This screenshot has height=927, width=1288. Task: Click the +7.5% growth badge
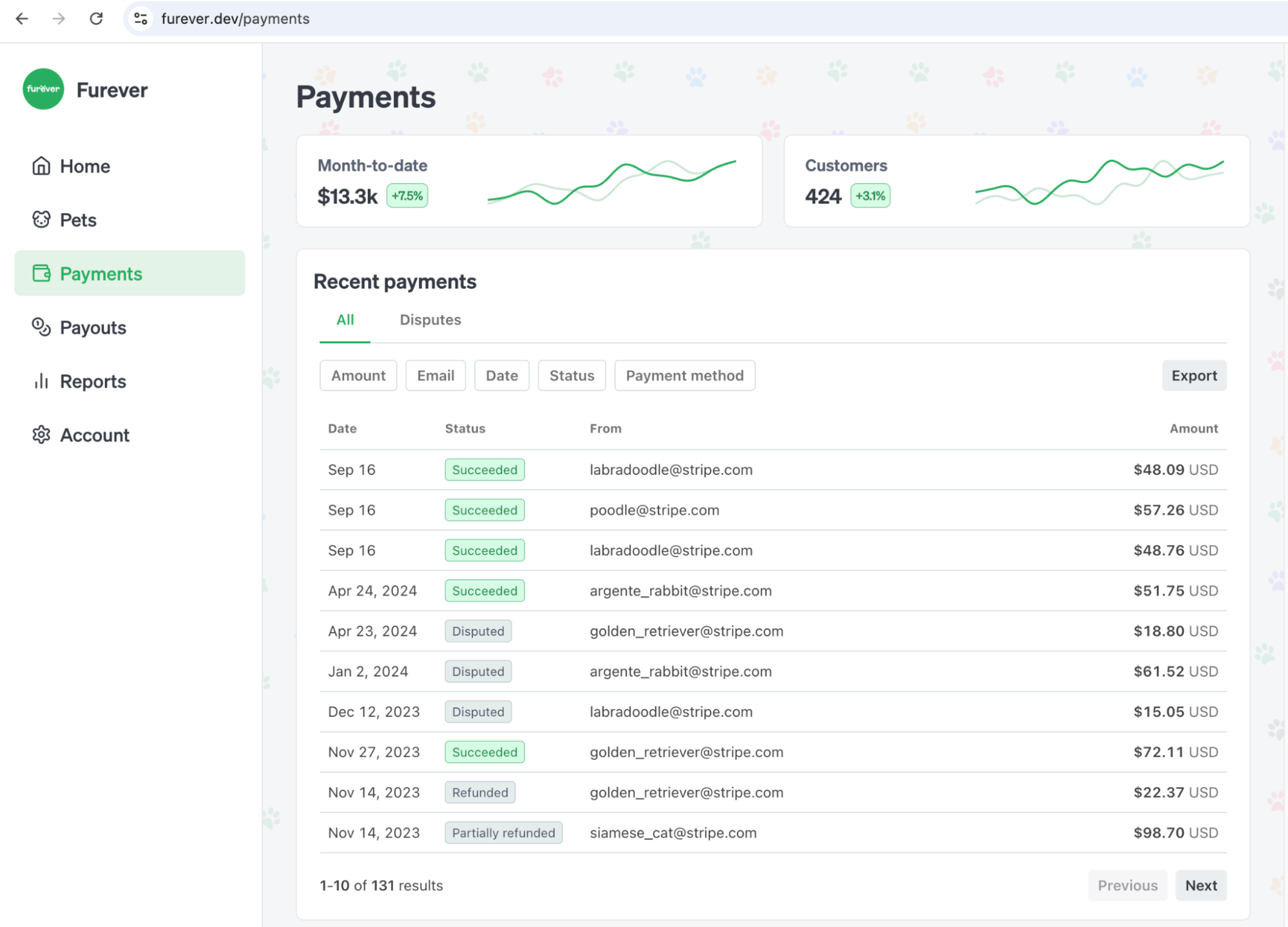click(x=407, y=196)
